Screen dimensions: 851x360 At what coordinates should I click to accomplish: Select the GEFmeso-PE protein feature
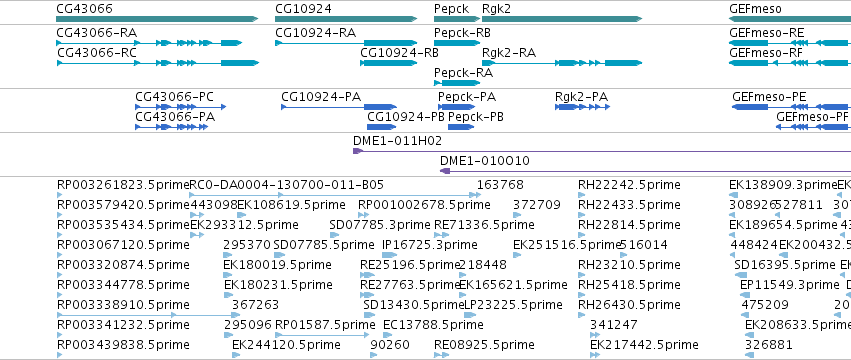point(791,107)
